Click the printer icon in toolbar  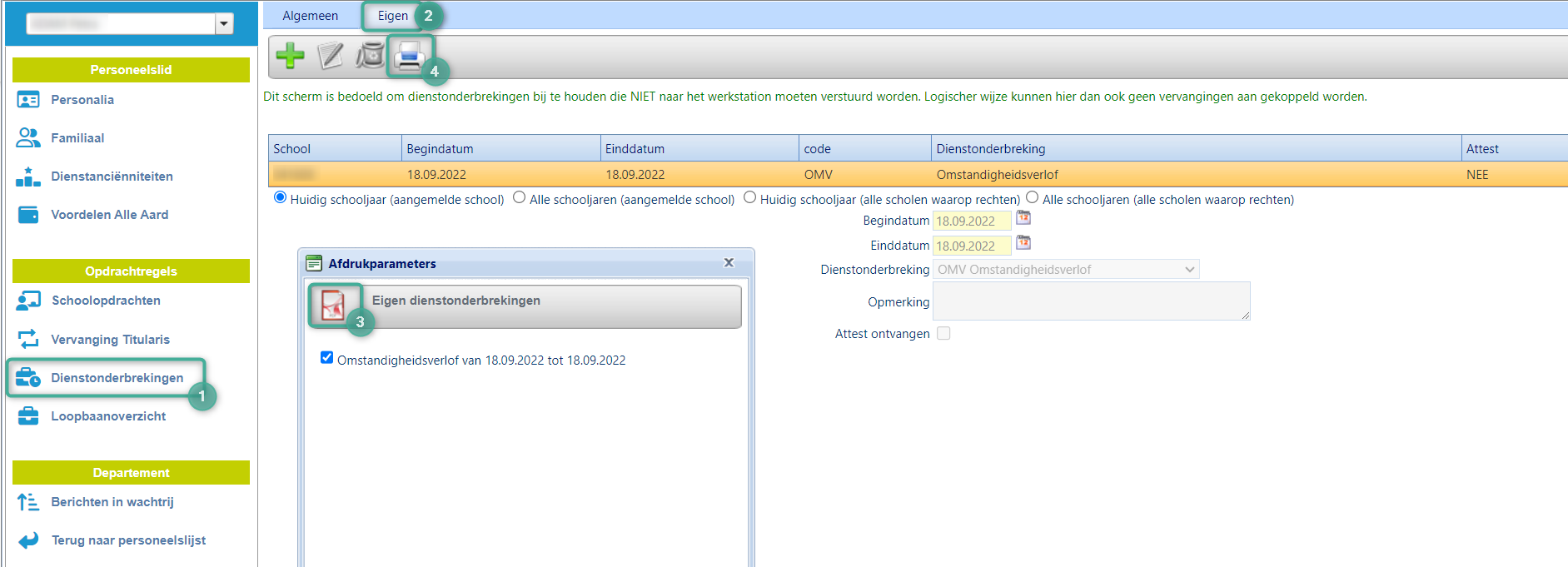pos(409,56)
